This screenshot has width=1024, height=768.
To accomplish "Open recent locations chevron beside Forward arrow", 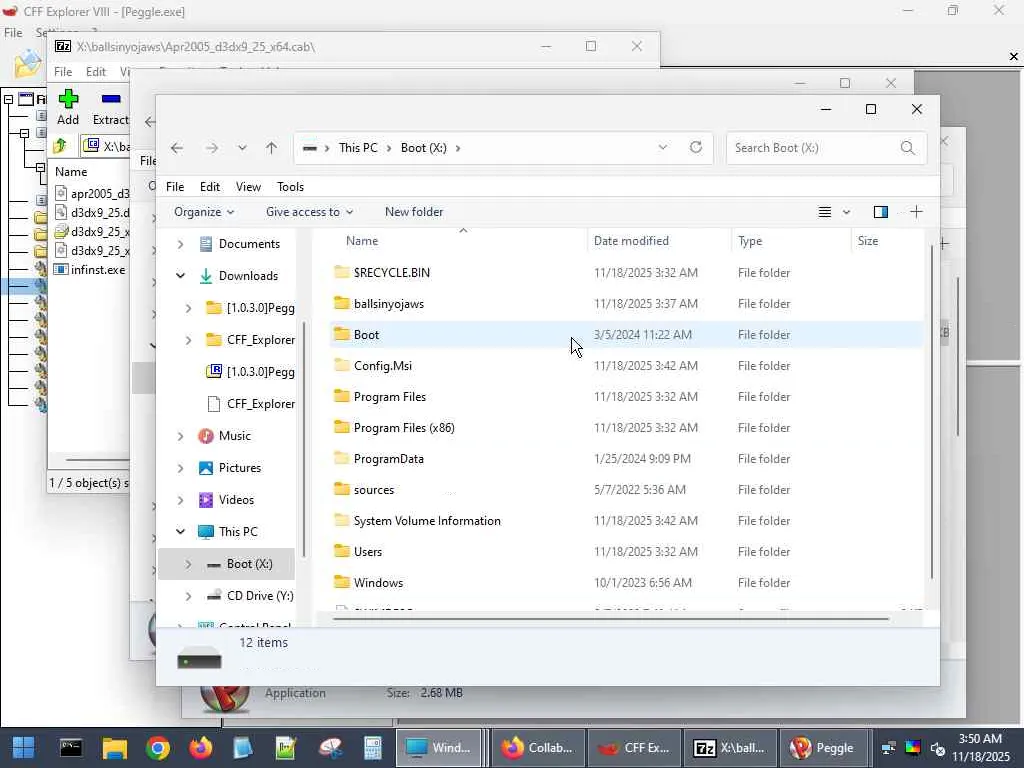I will pos(242,148).
